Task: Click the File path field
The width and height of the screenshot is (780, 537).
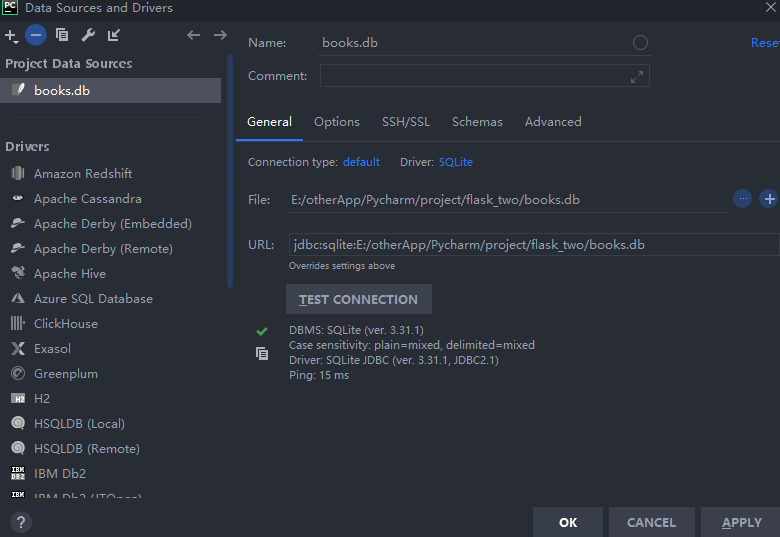Action: [x=508, y=200]
